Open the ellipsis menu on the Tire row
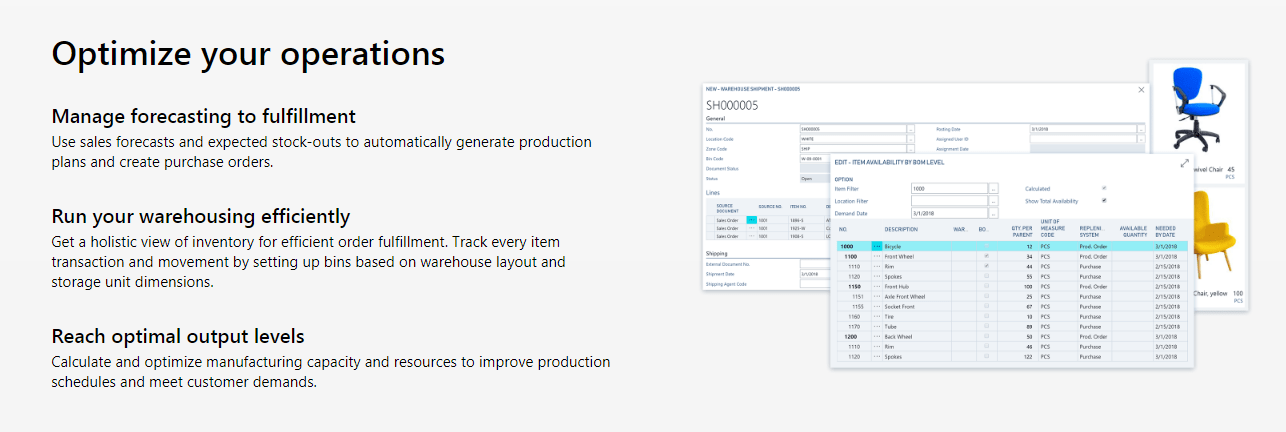Image resolution: width=1286 pixels, height=432 pixels. (x=877, y=316)
